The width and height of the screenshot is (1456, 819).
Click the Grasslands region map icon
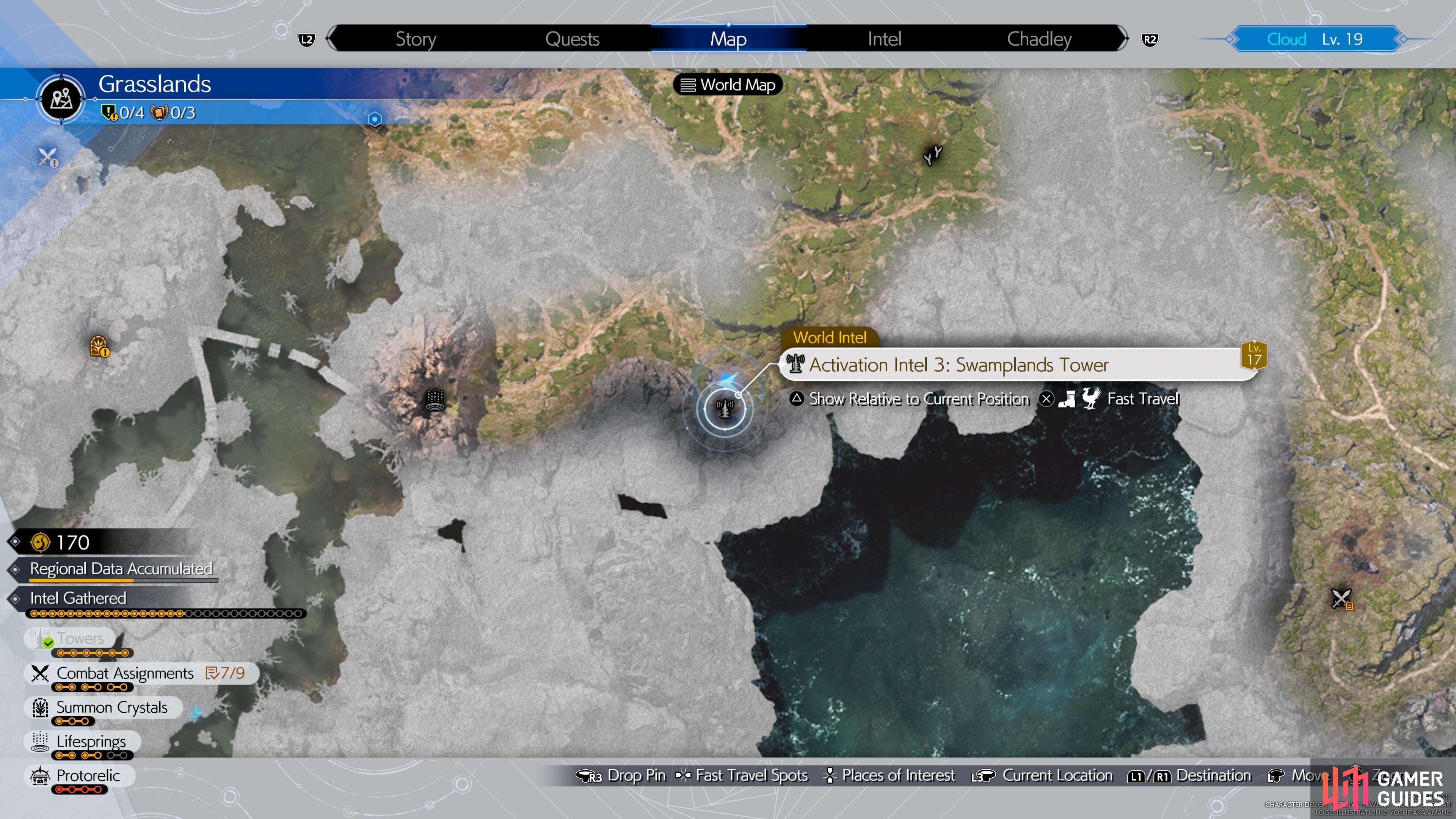61,99
